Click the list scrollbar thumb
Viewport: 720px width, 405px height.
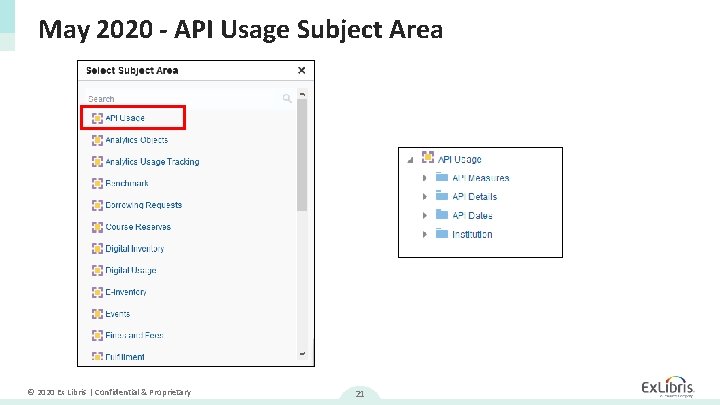coord(302,155)
